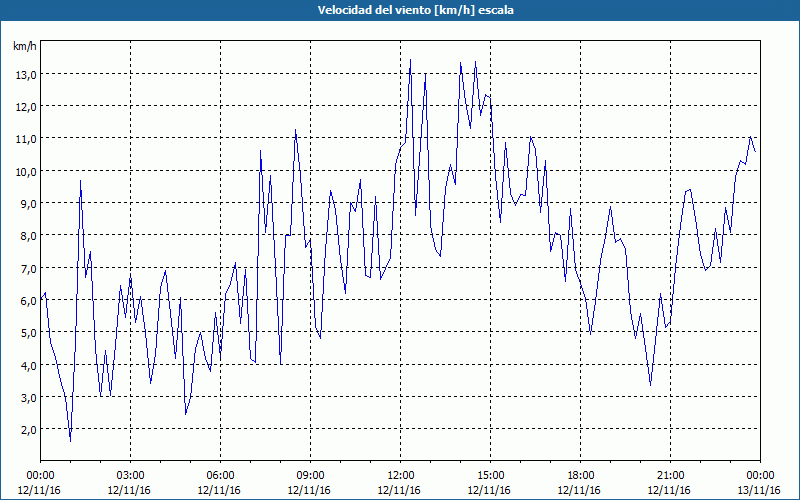
Task: Select the 11,0 y-axis value
Action: click(26, 139)
